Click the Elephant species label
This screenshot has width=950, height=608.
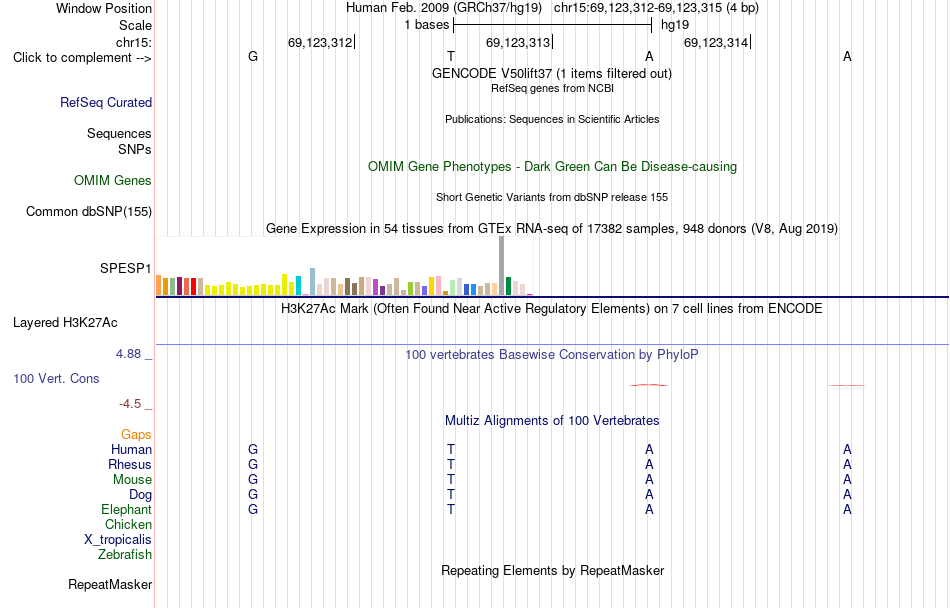click(x=127, y=509)
